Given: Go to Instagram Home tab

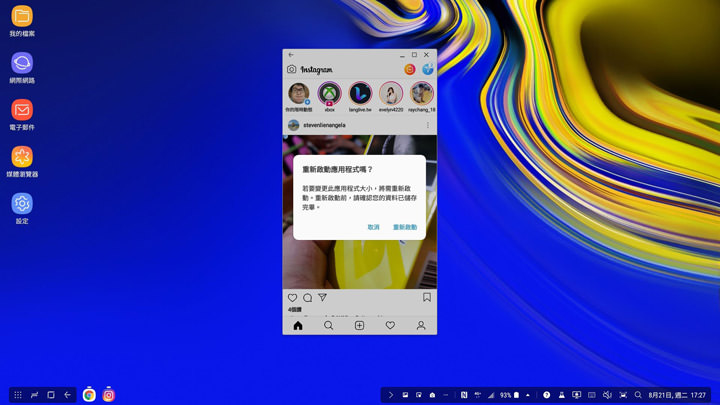Looking at the screenshot, I should (x=298, y=326).
